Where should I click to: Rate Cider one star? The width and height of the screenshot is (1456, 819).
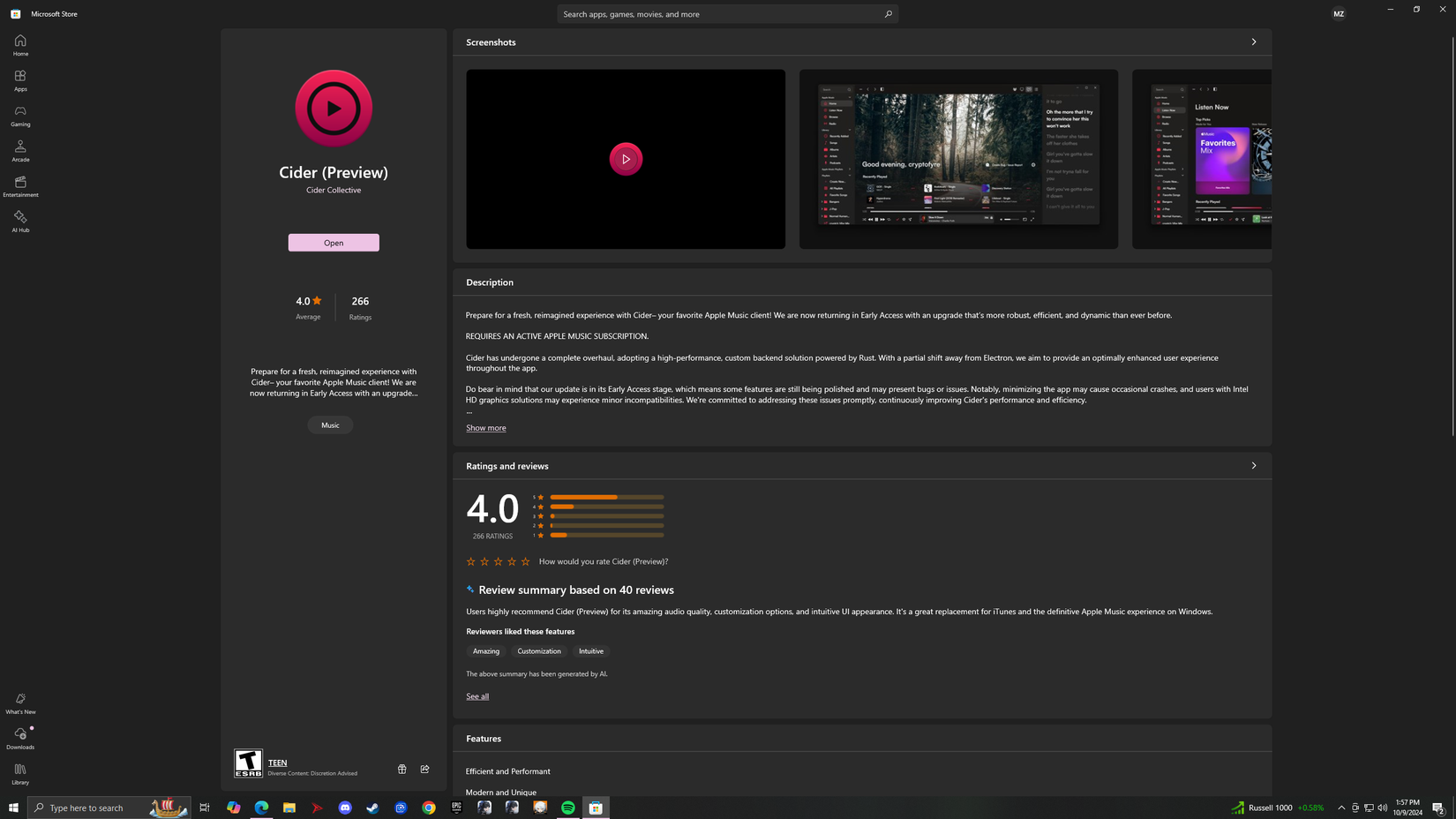click(470, 561)
